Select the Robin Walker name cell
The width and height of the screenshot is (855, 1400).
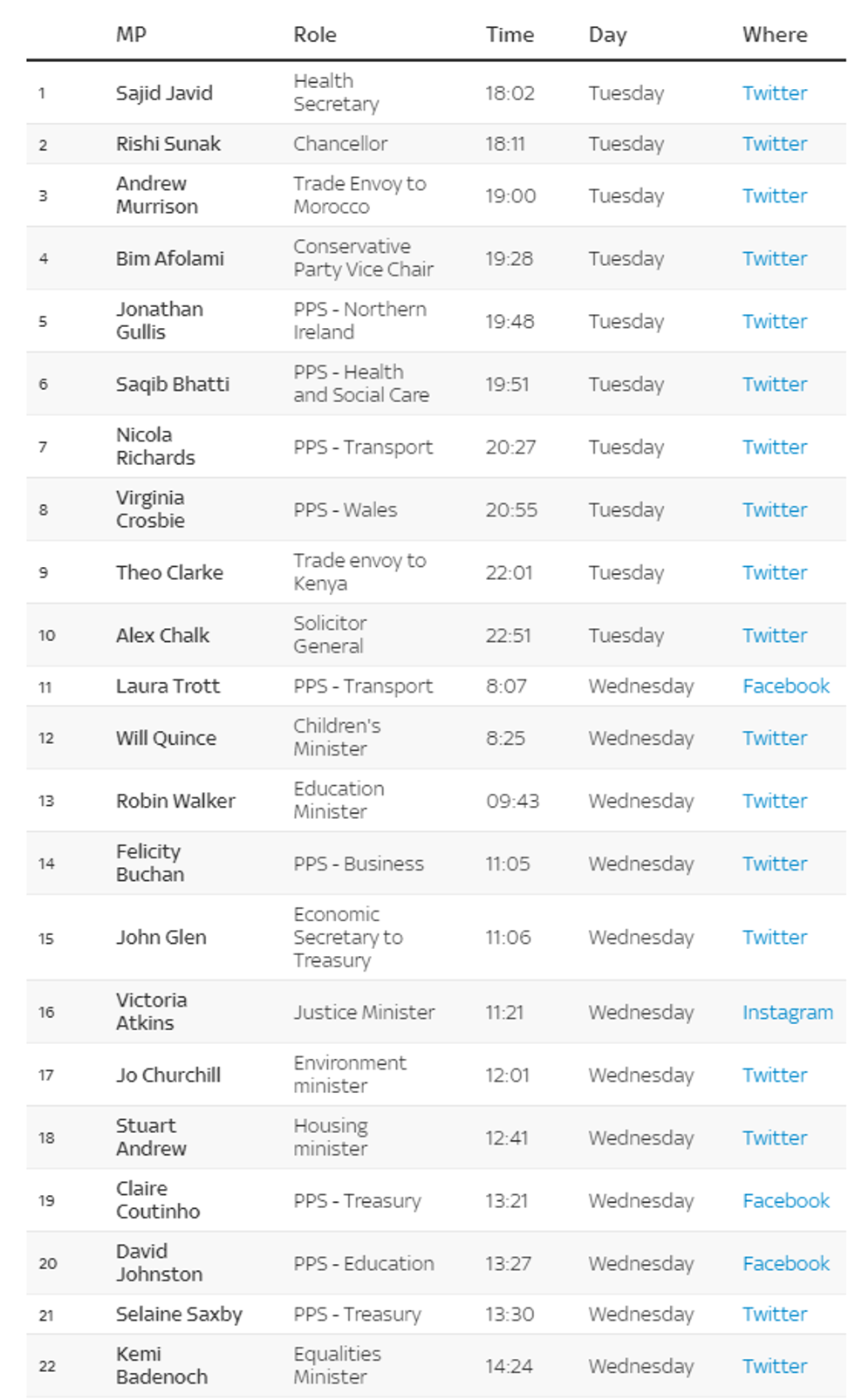(175, 802)
